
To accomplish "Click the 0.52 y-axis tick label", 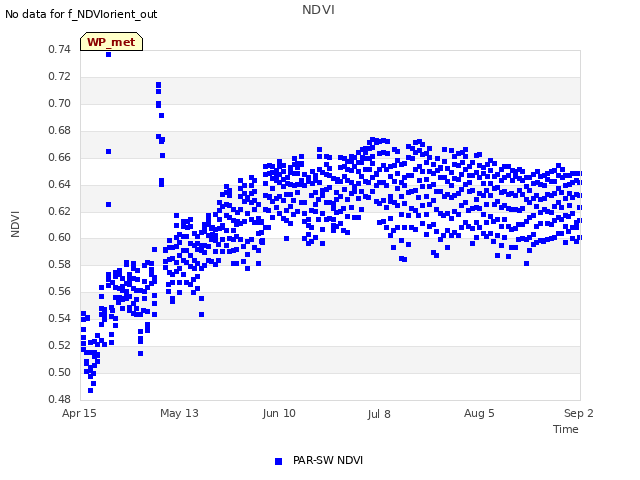I will 60,345.
